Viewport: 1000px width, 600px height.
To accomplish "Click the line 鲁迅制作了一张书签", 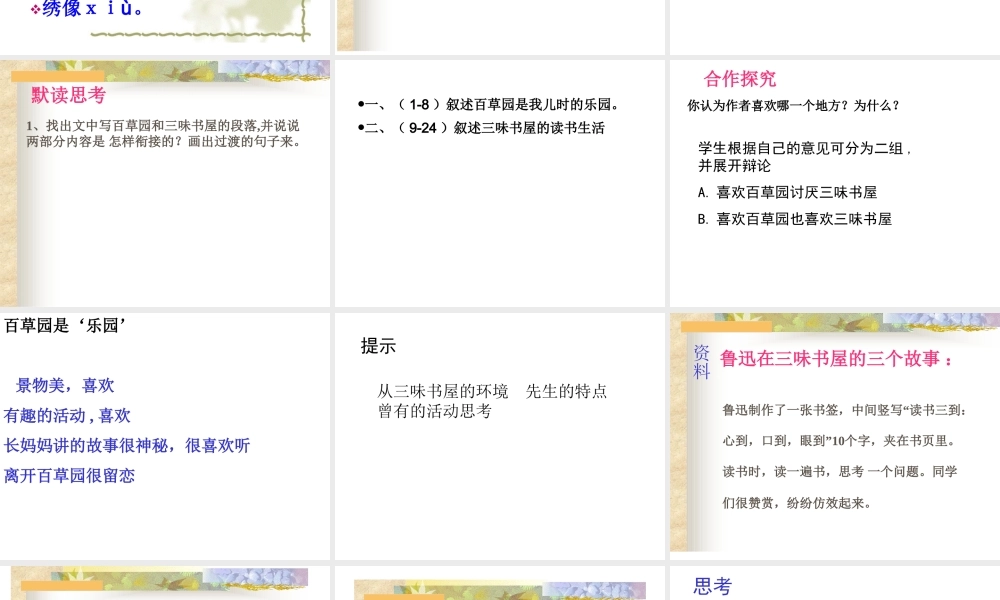I will point(844,410).
